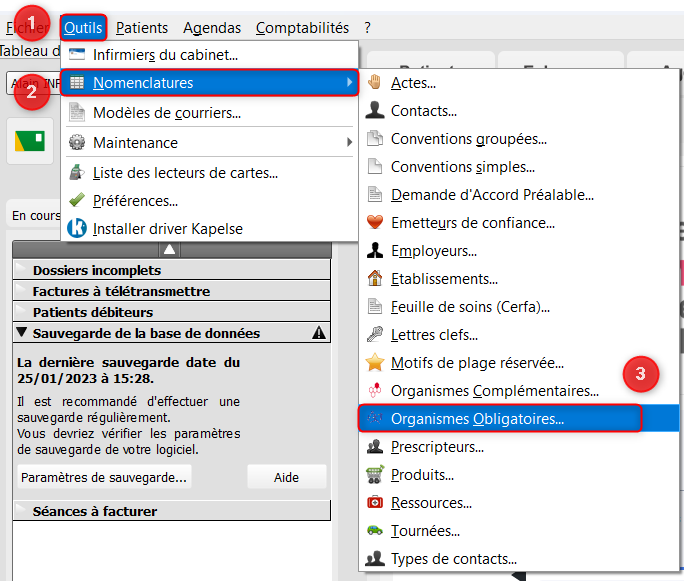Choose Préférences from the Outils menu
The image size is (684, 581).
coord(135,201)
